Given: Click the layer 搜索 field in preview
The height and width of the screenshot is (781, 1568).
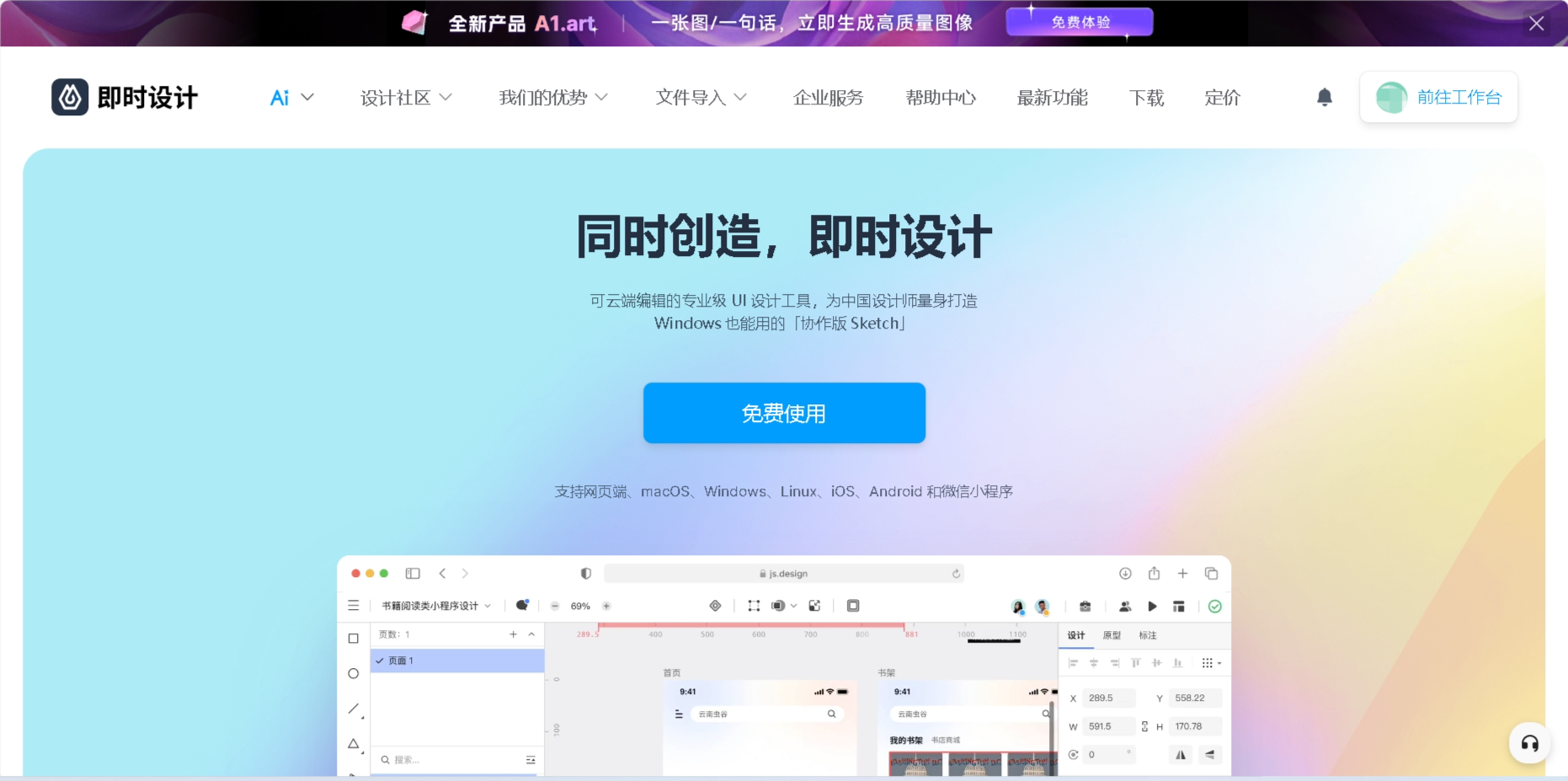Looking at the screenshot, I should pyautogui.click(x=457, y=759).
